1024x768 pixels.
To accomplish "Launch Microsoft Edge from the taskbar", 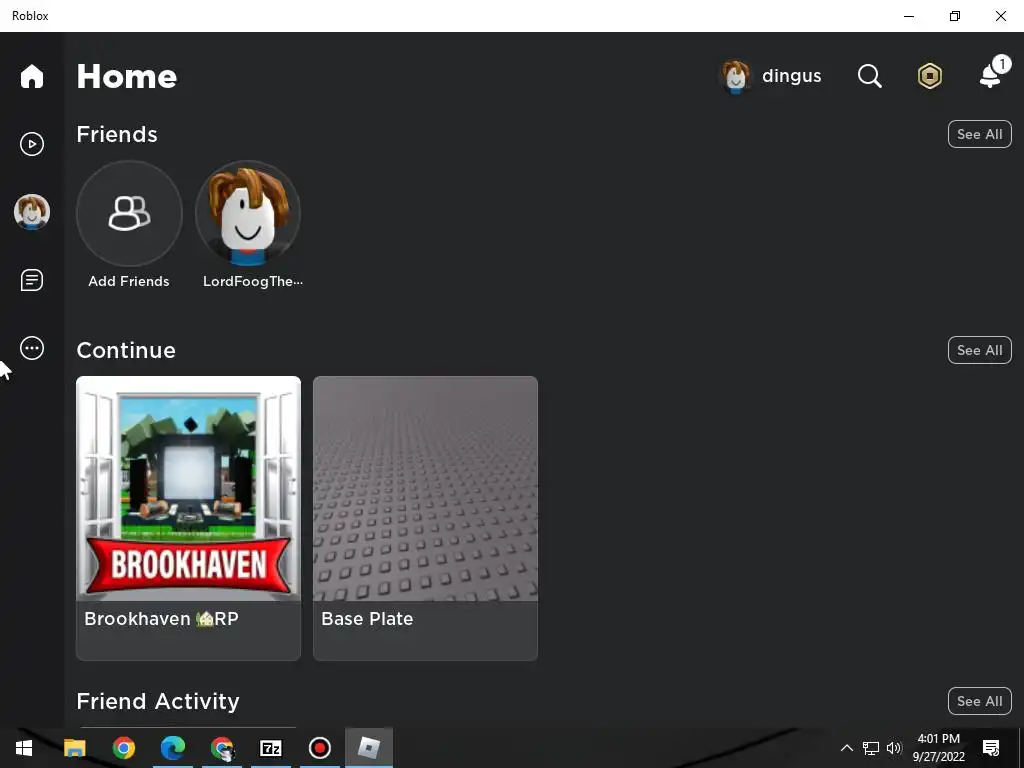I will point(172,748).
